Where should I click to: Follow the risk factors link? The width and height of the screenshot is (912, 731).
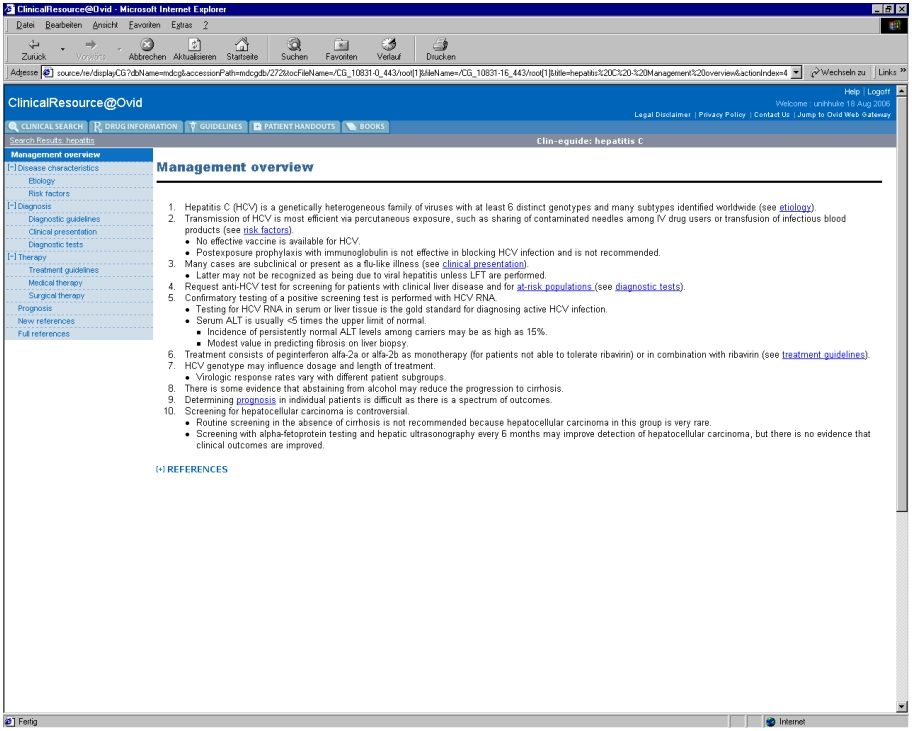point(266,230)
